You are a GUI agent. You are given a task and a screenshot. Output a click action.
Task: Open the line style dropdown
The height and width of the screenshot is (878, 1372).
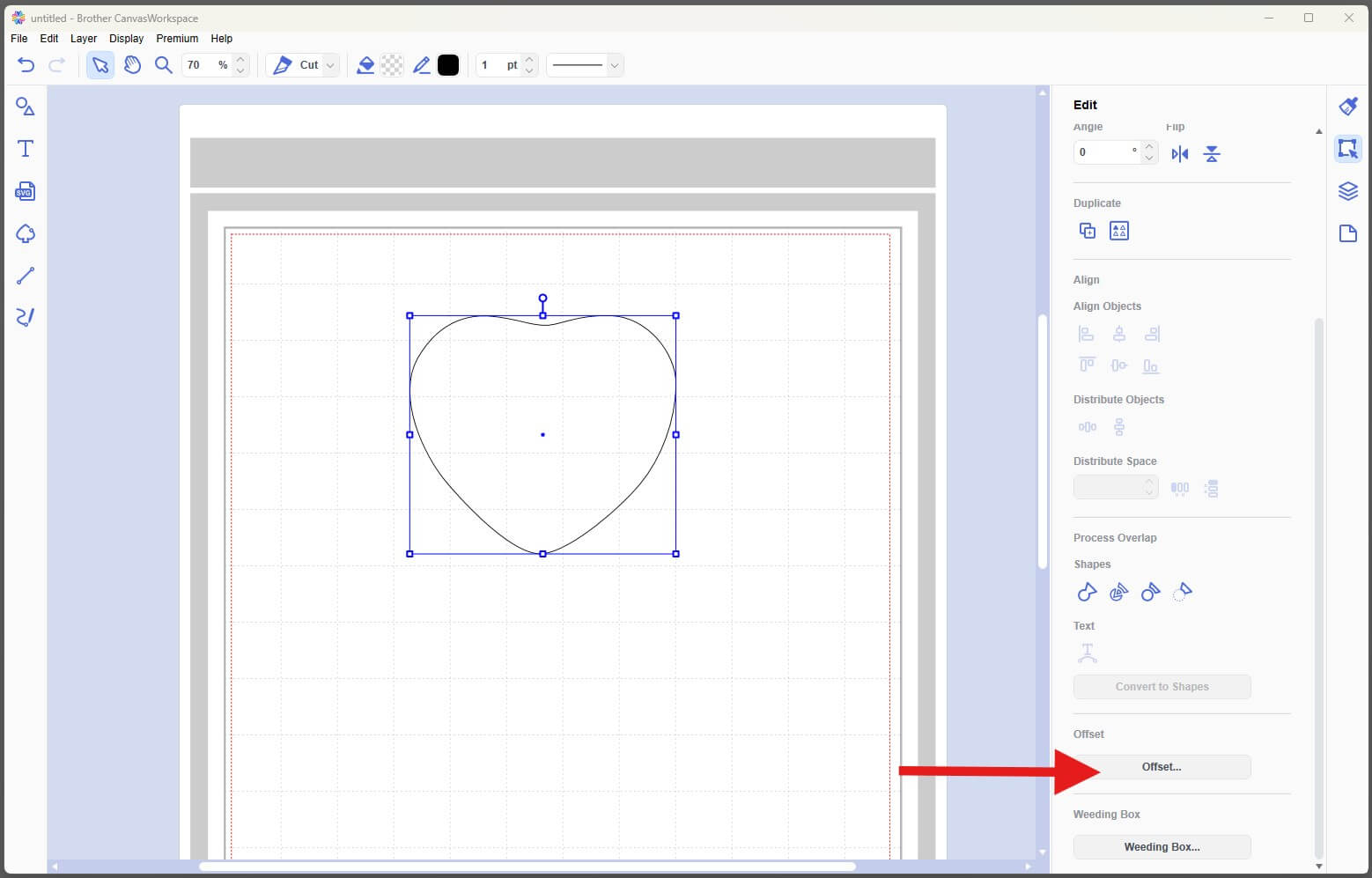click(614, 65)
